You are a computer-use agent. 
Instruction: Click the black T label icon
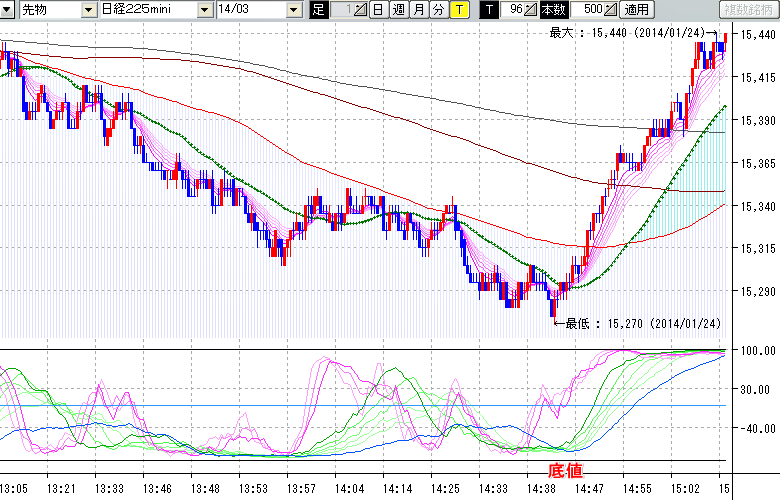(x=489, y=10)
